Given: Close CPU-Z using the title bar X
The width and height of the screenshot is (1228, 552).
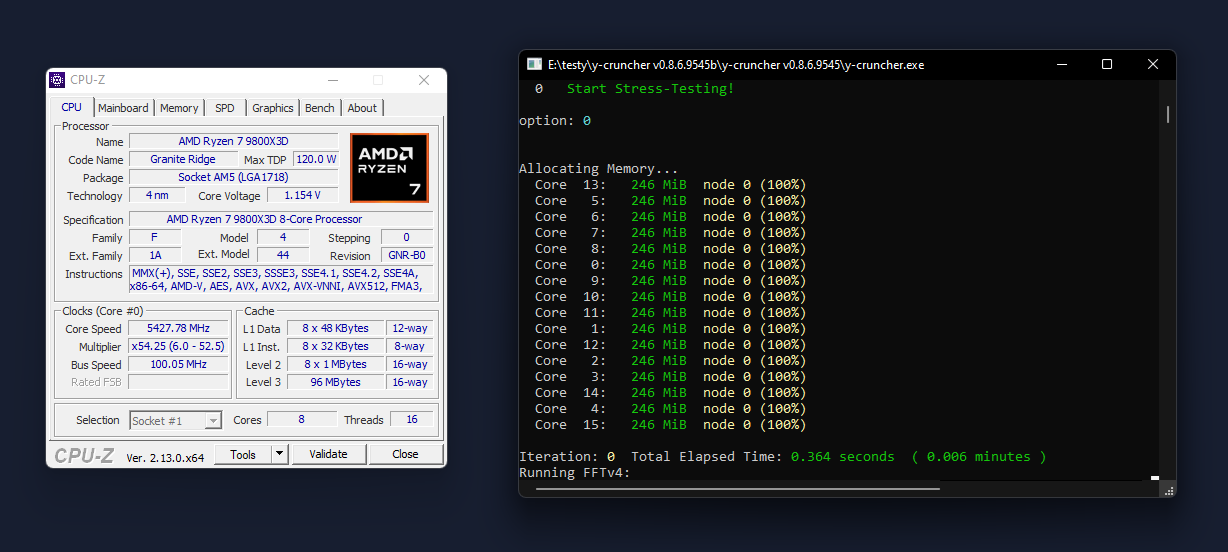Looking at the screenshot, I should pyautogui.click(x=424, y=80).
